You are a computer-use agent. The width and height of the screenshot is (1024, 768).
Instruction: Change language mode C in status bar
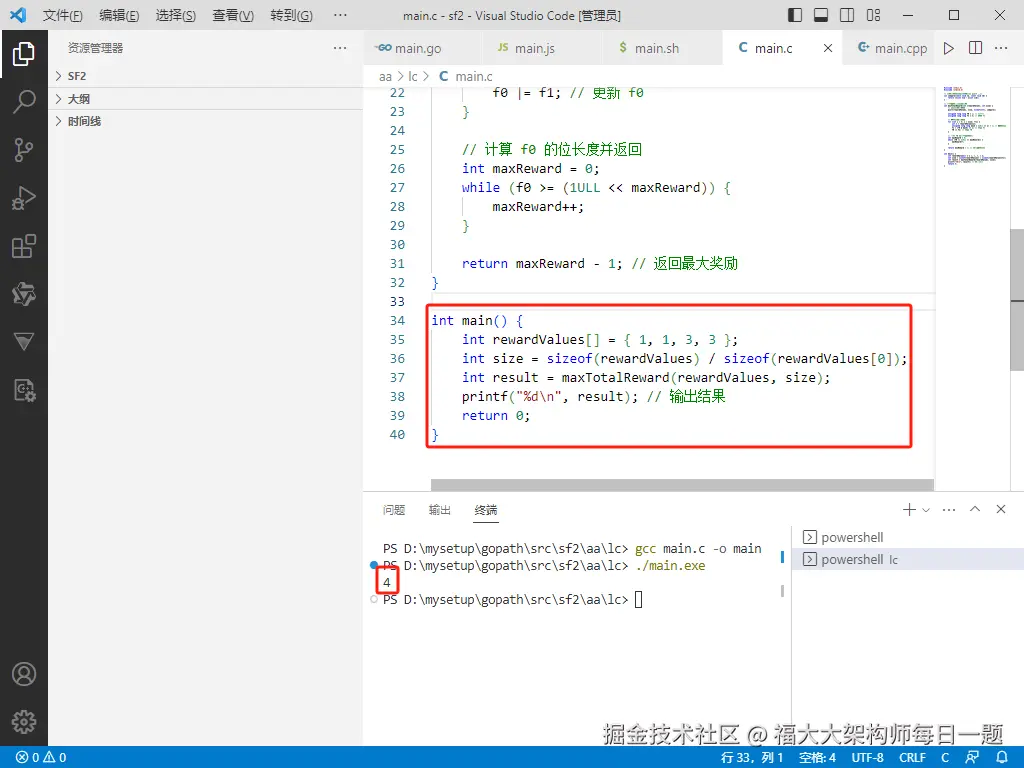click(x=945, y=758)
